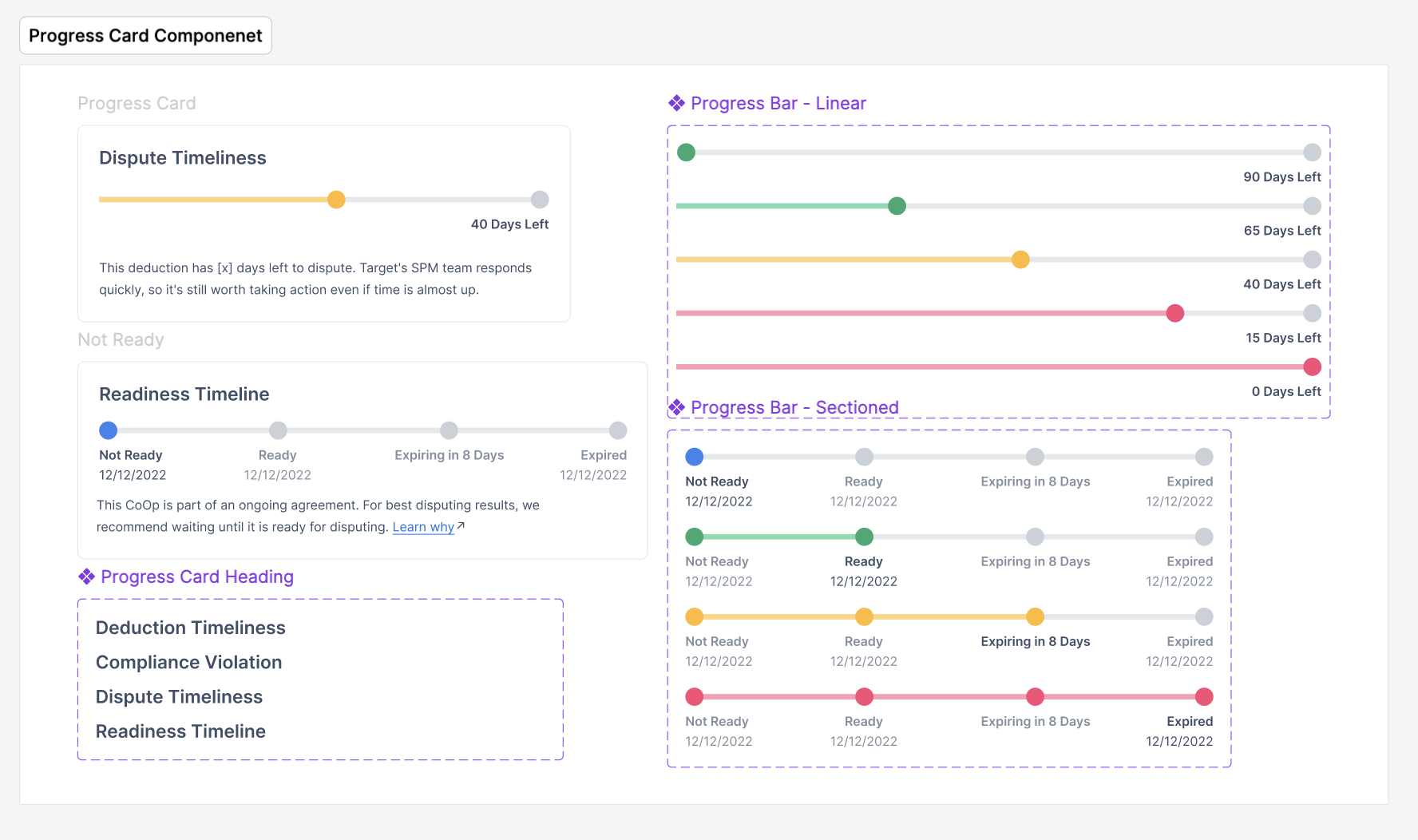Viewport: 1418px width, 840px height.
Task: Click the bold Expired label in red sectioned bar
Action: (x=1190, y=721)
